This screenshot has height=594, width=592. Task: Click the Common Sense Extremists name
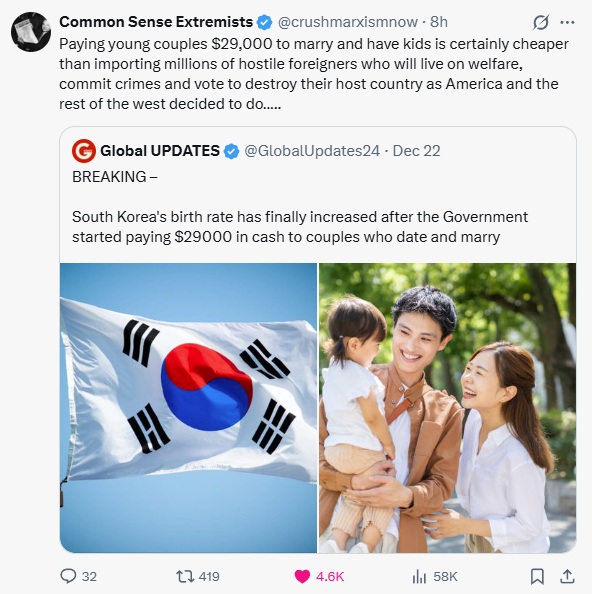click(x=156, y=22)
